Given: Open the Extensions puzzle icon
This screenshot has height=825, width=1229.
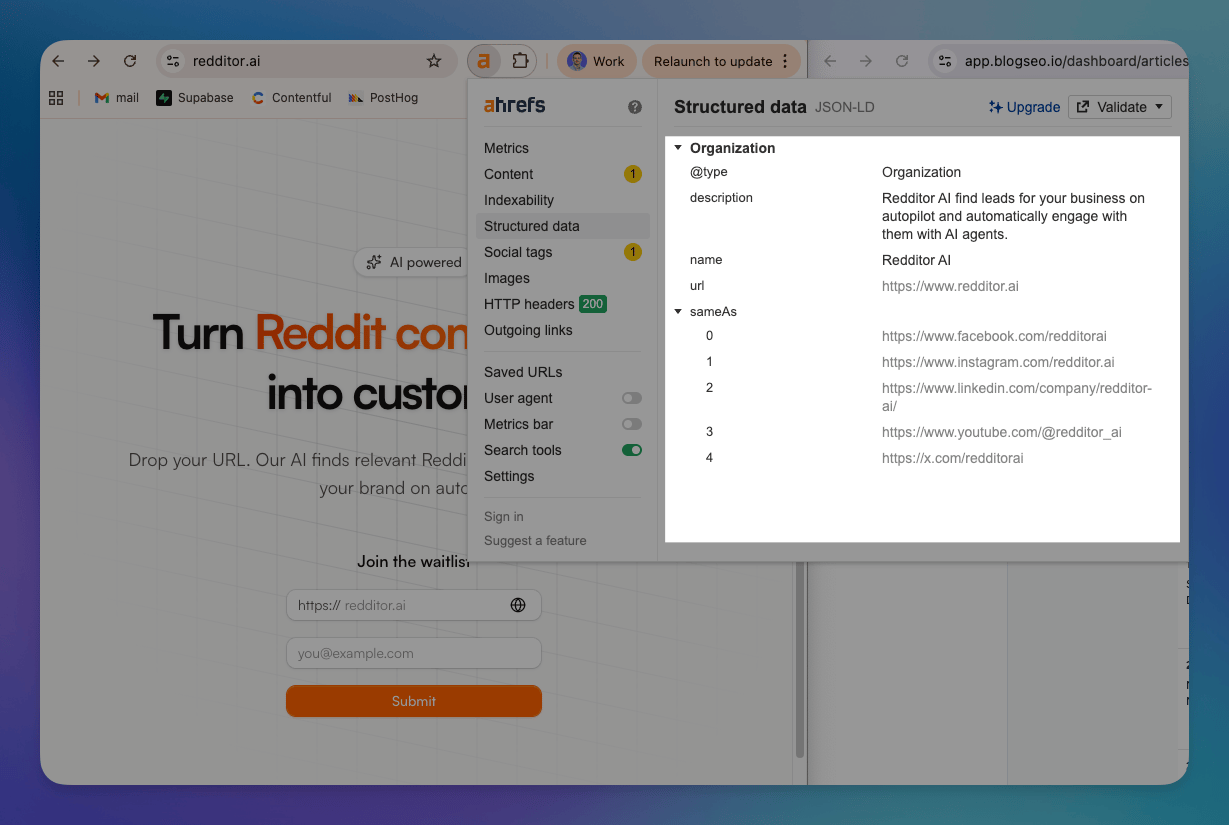Looking at the screenshot, I should (520, 61).
